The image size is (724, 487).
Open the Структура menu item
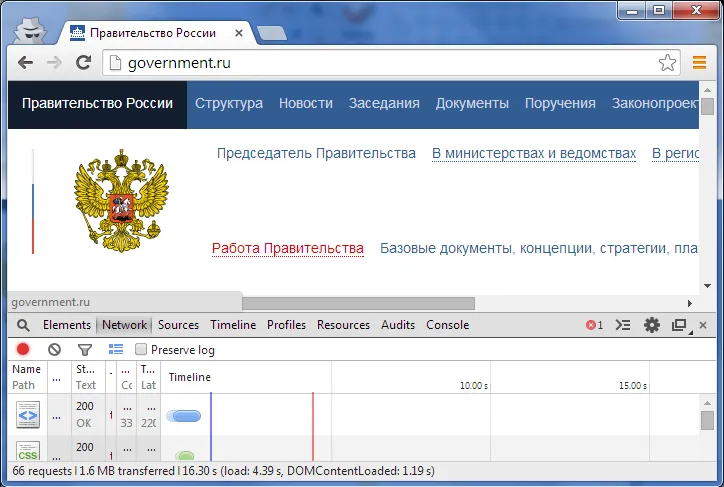tap(229, 103)
